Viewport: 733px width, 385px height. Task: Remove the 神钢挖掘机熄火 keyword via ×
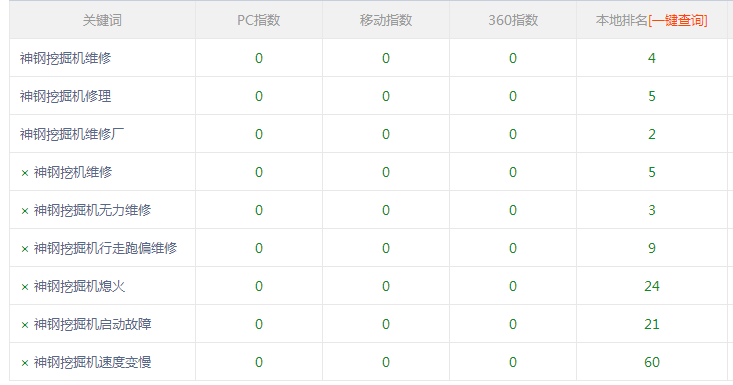[25, 287]
